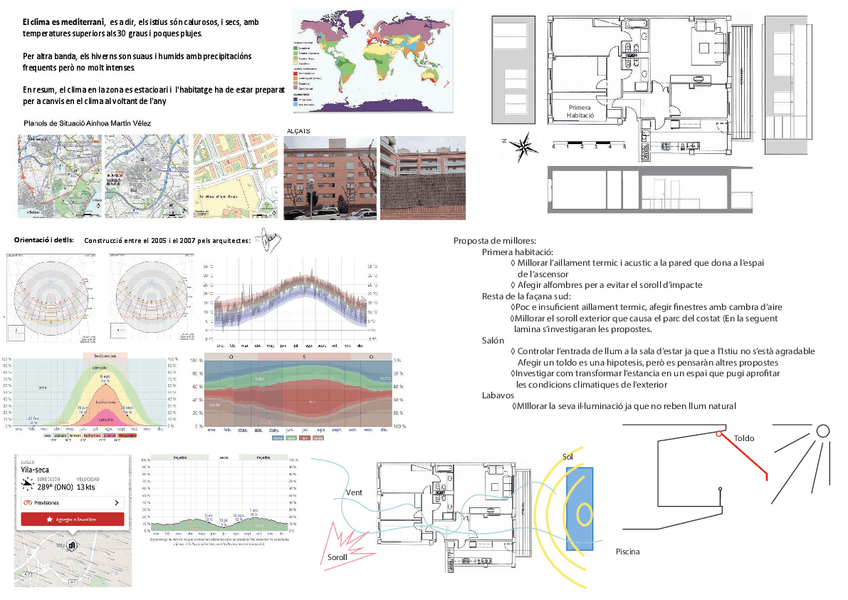Click the Soroll label
848x600 pixels.
337,557
